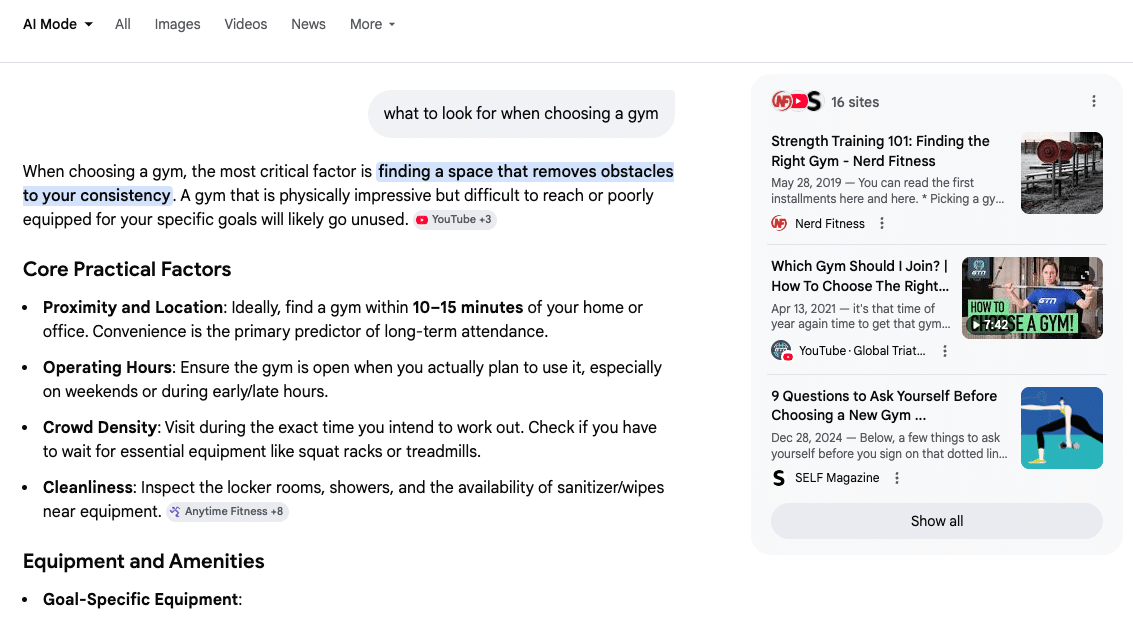
Task: Click the stacked source icons beside 16 sites
Action: (x=796, y=101)
